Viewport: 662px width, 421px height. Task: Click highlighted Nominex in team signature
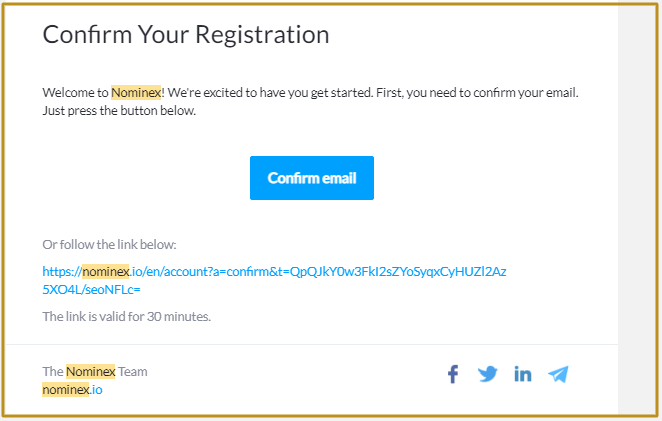point(90,371)
